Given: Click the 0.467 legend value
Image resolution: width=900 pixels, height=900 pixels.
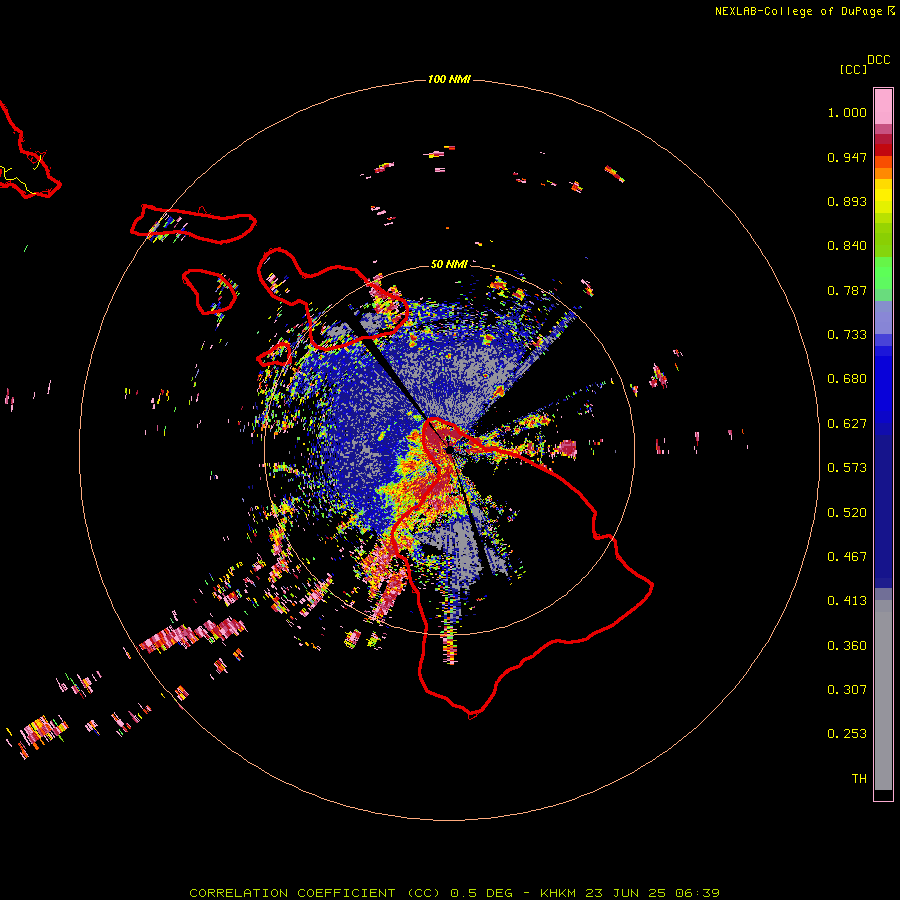Looking at the screenshot, I should pyautogui.click(x=847, y=557).
